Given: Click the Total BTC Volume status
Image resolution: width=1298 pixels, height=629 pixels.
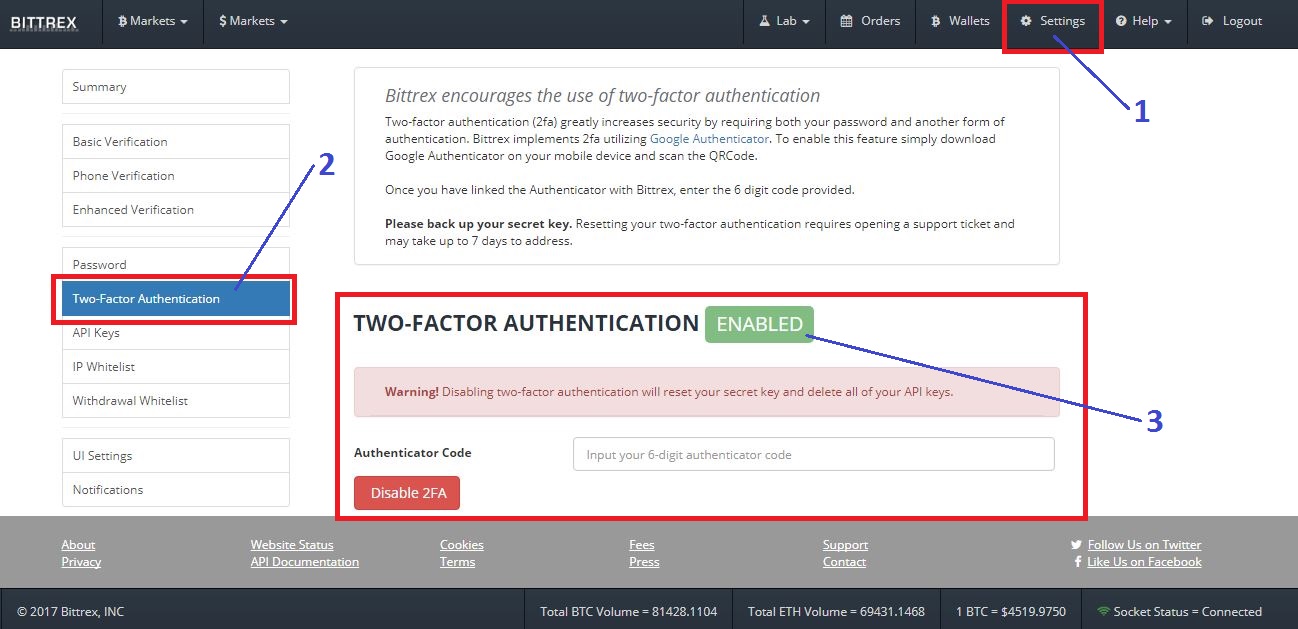Looking at the screenshot, I should pos(629,612).
